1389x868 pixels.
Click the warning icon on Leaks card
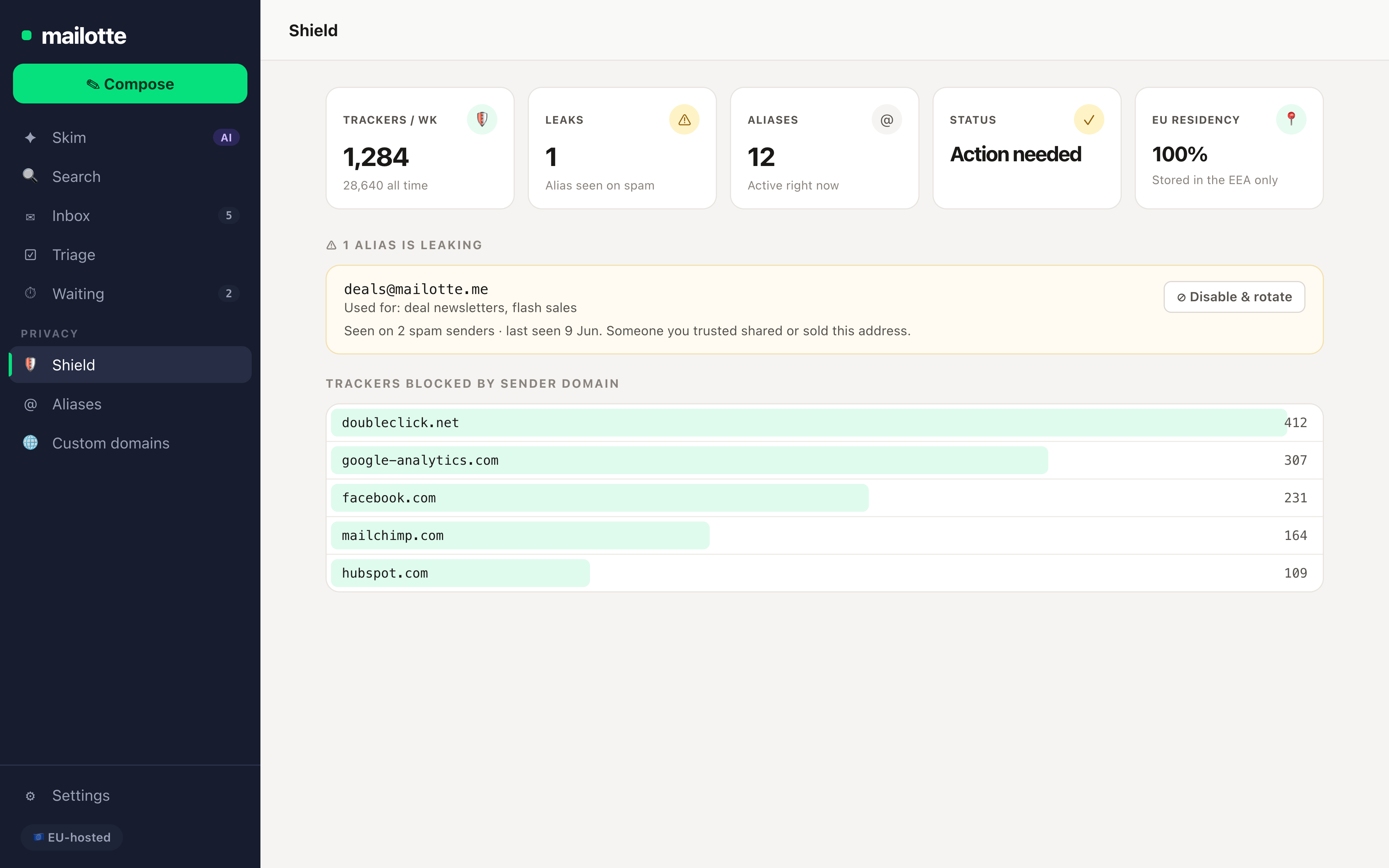click(x=684, y=119)
